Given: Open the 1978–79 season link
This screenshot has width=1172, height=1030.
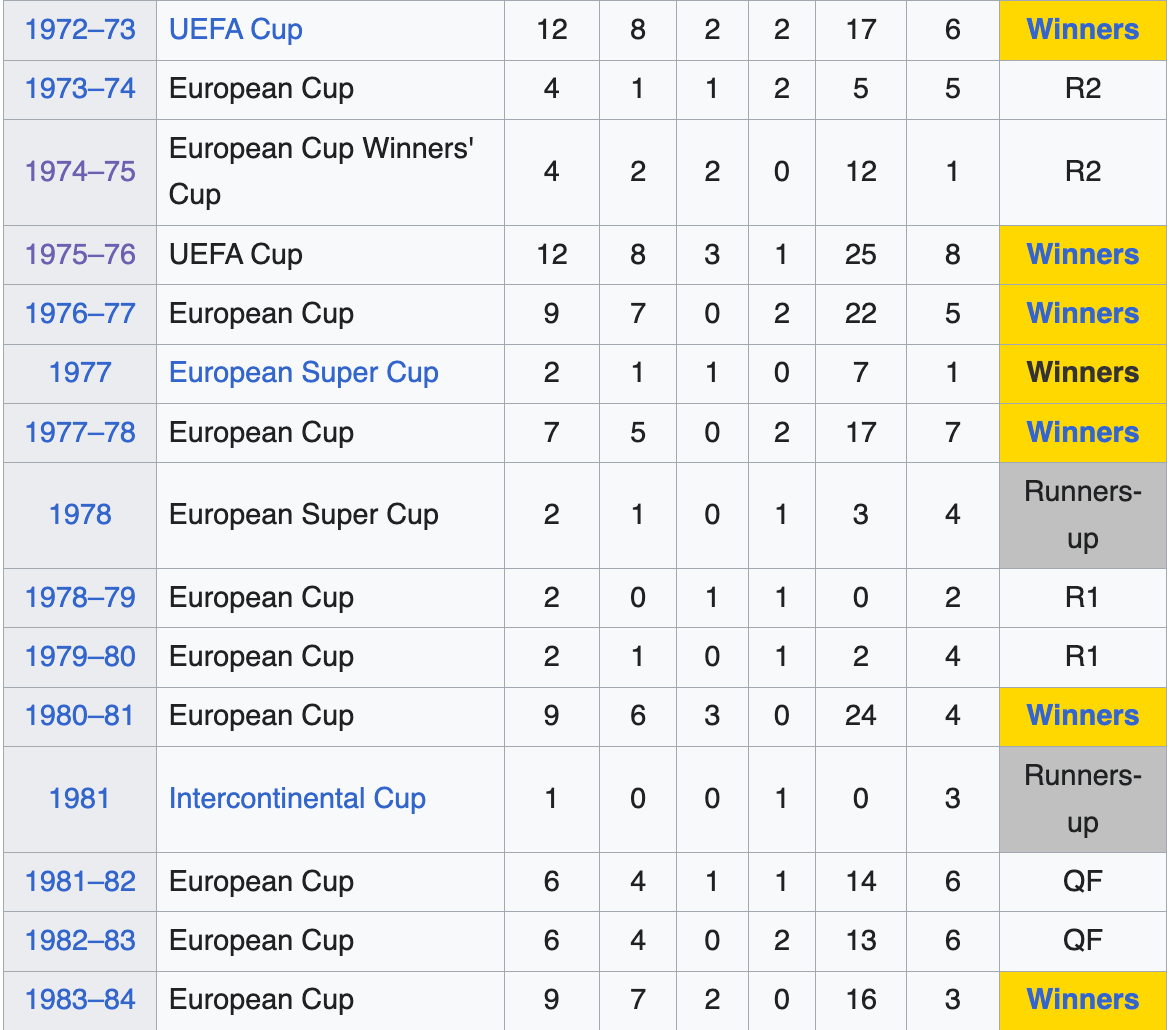Looking at the screenshot, I should click(80, 598).
